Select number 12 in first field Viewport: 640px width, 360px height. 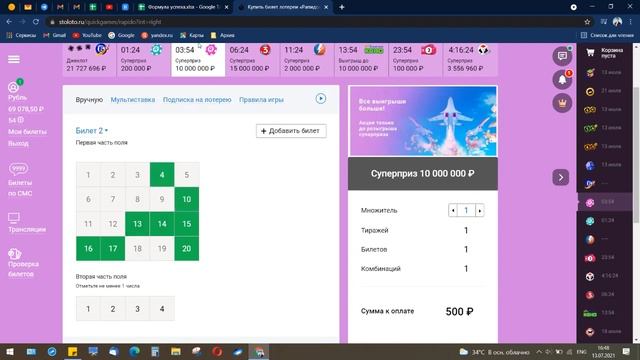click(113, 224)
